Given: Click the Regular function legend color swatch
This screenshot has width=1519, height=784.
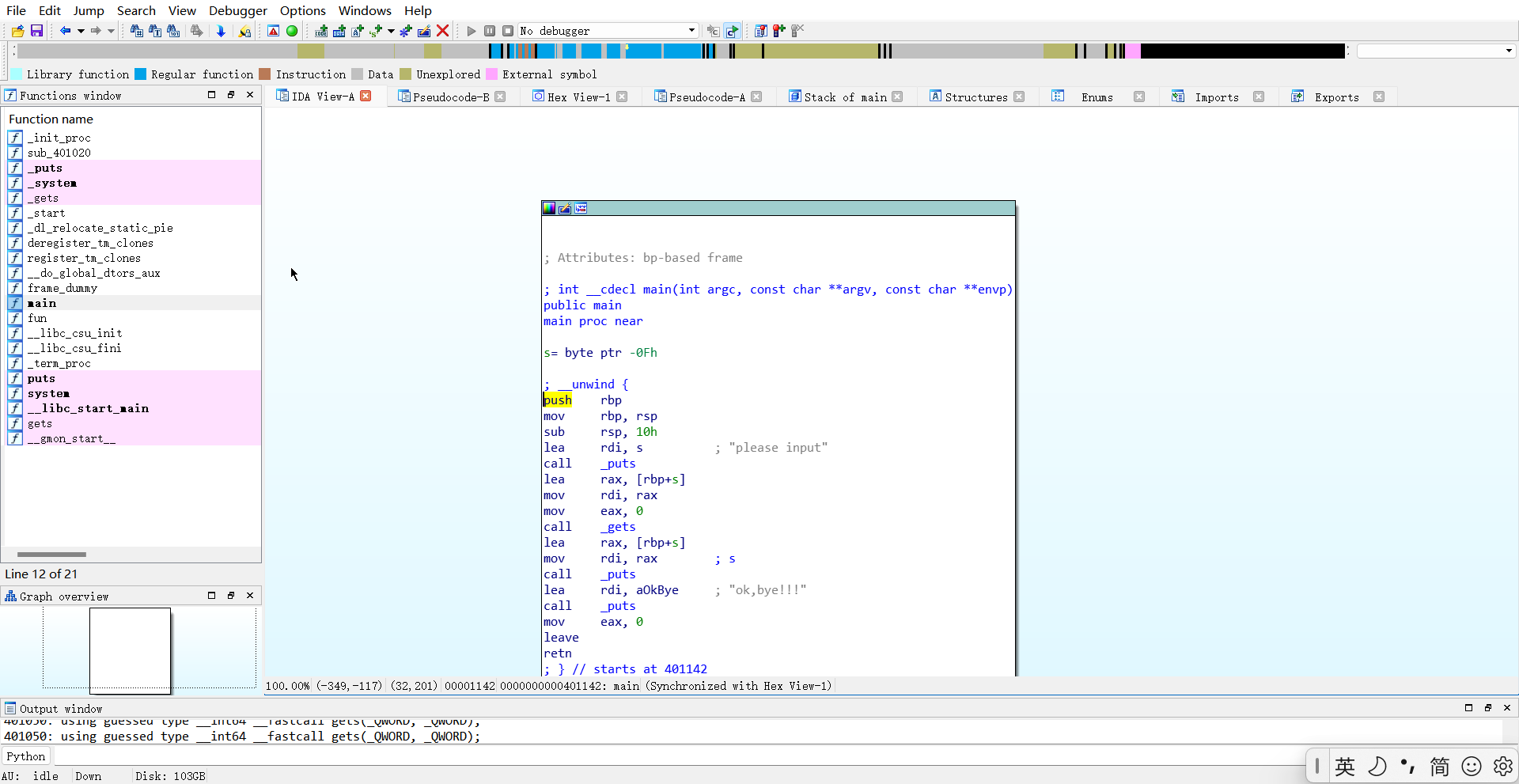Looking at the screenshot, I should pyautogui.click(x=141, y=74).
